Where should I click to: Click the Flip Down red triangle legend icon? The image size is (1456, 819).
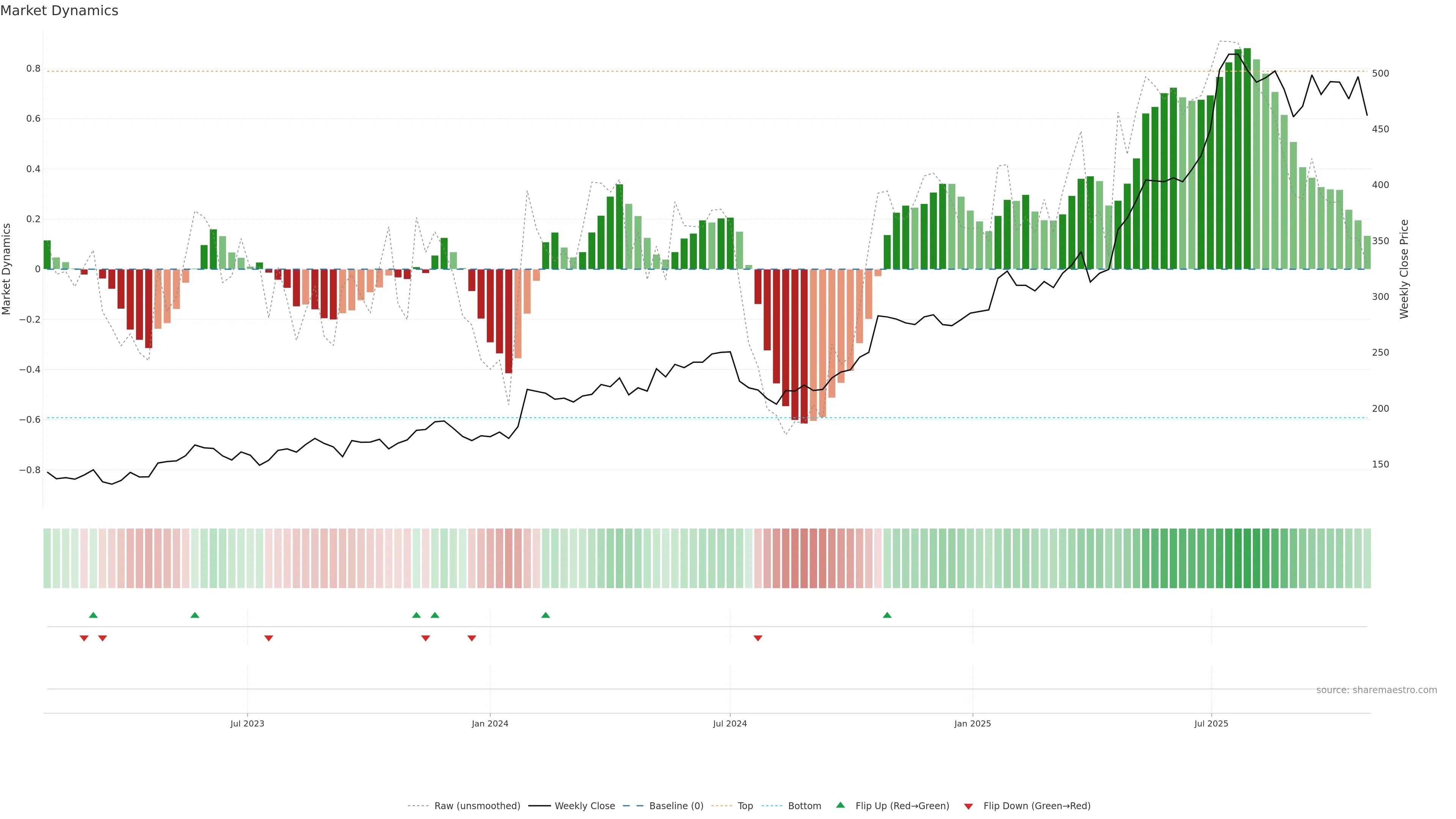click(968, 806)
